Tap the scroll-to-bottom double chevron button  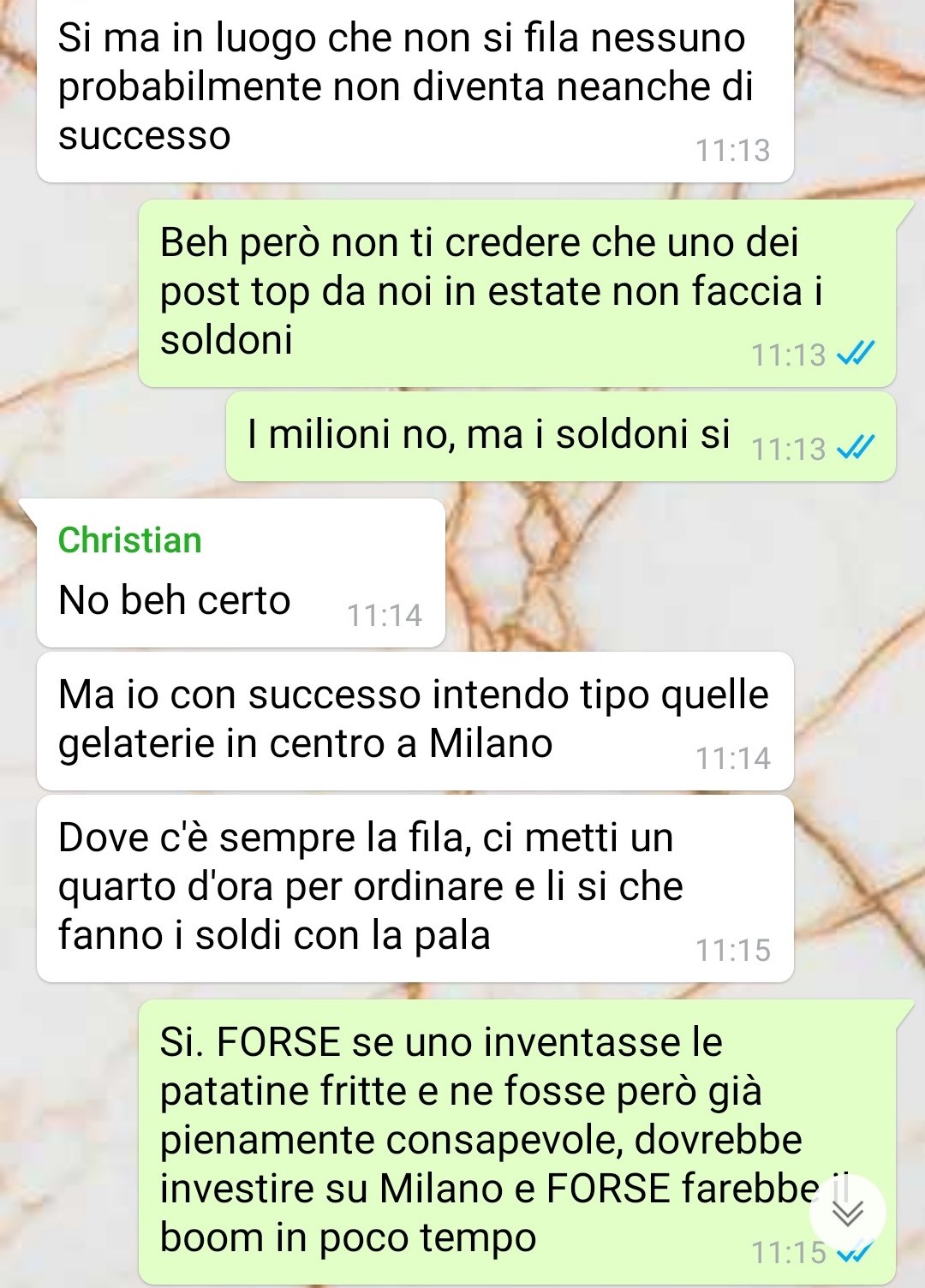click(848, 1213)
